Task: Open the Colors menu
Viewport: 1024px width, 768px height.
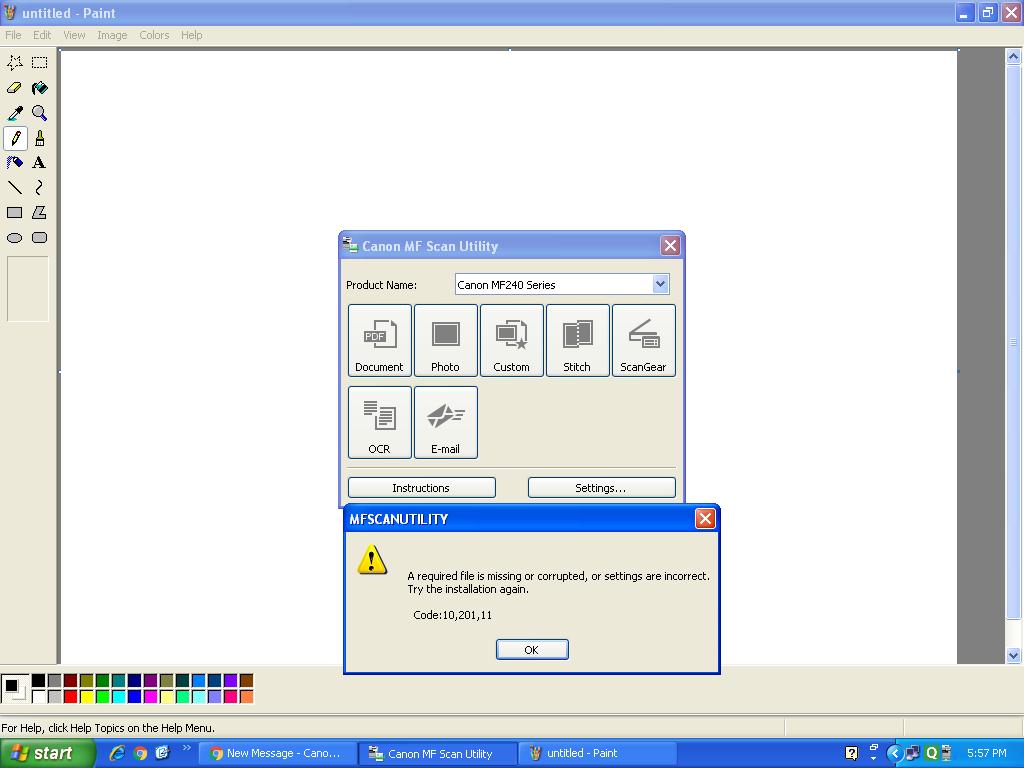Action: (154, 35)
